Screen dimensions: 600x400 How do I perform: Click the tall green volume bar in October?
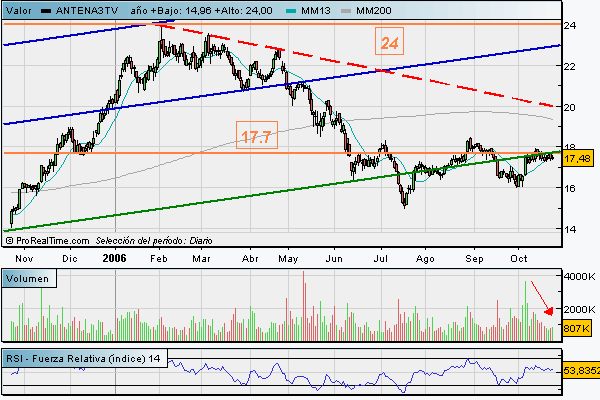[525, 311]
